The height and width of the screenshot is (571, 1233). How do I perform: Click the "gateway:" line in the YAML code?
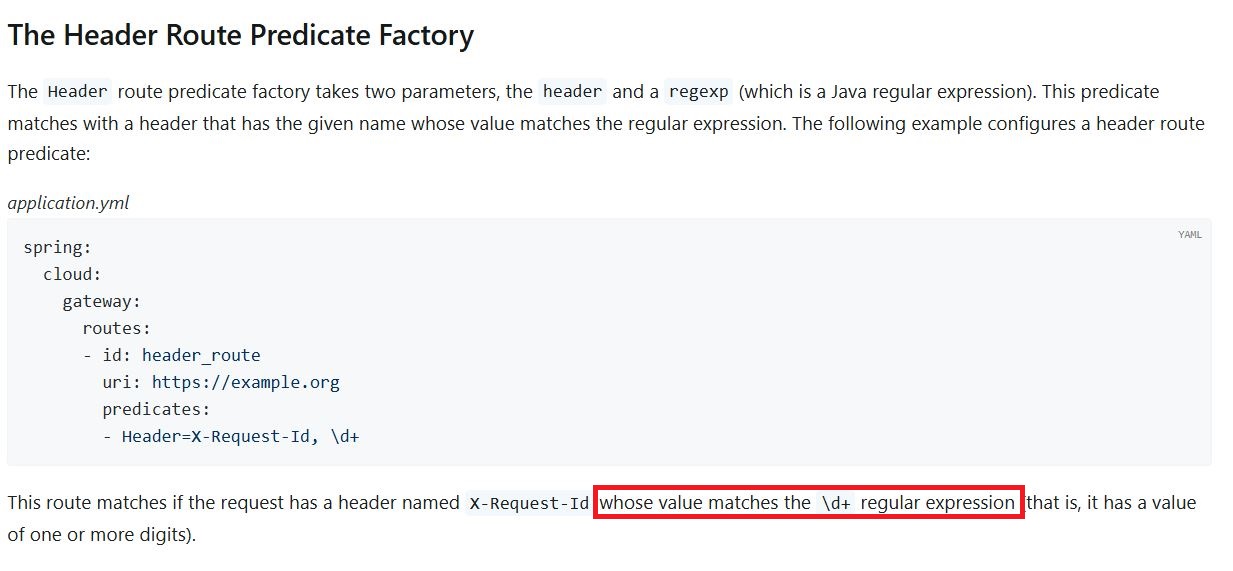(102, 301)
